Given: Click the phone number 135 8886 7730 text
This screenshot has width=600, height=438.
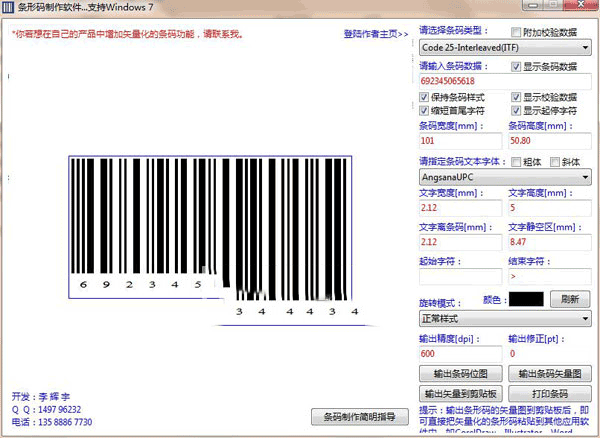Looking at the screenshot, I should click(x=65, y=422).
